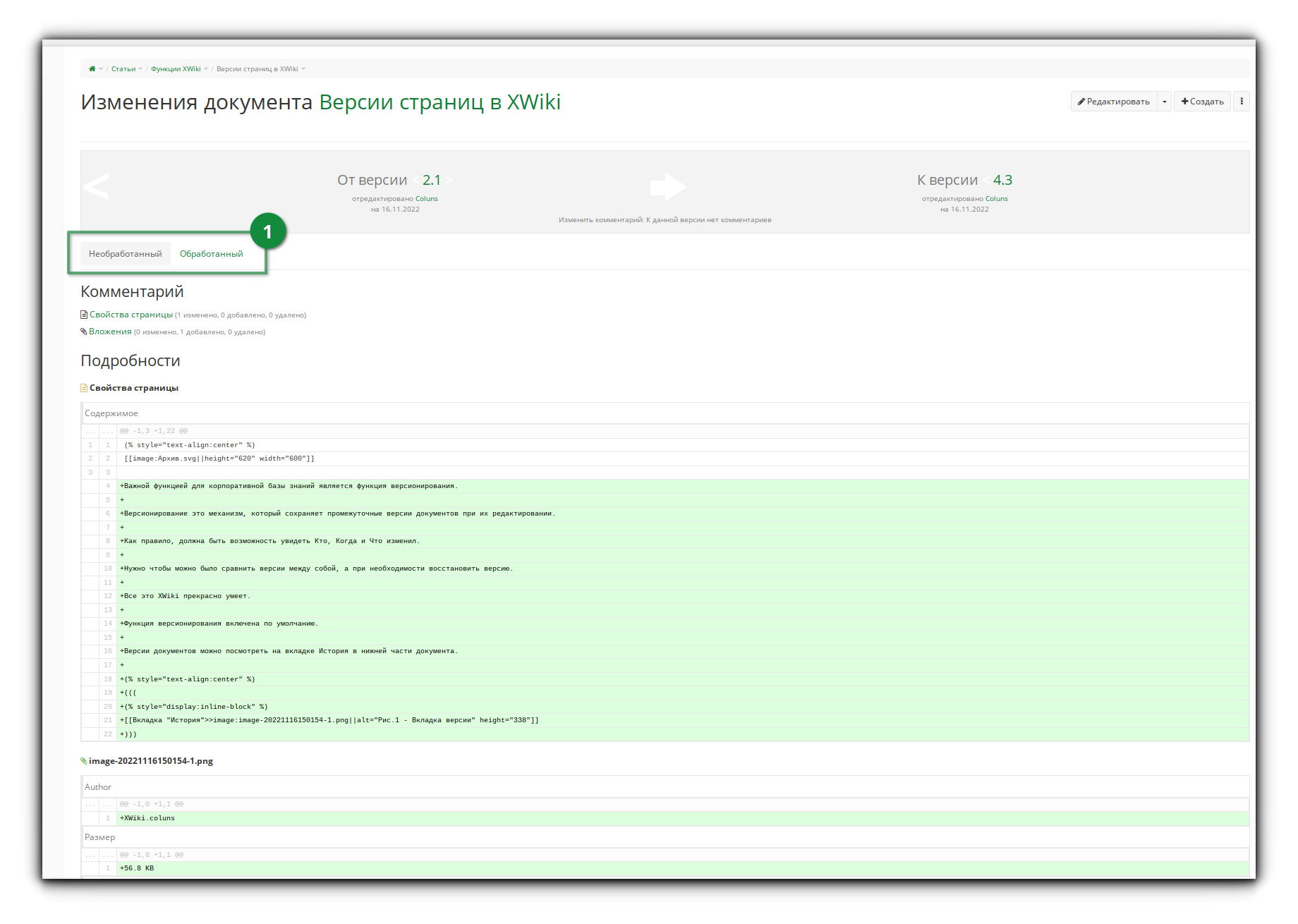Open the Версии страниц в XWiki title link

click(x=439, y=102)
